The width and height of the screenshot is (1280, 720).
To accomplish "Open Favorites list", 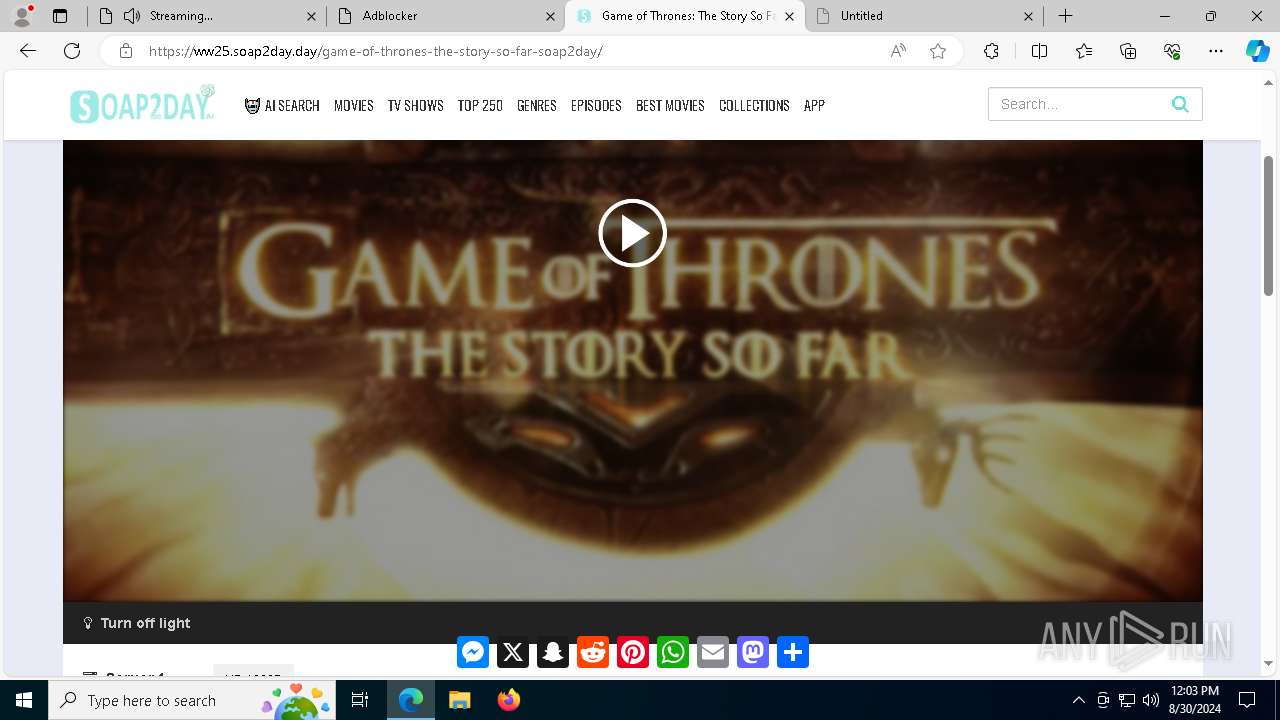I will (x=1084, y=51).
